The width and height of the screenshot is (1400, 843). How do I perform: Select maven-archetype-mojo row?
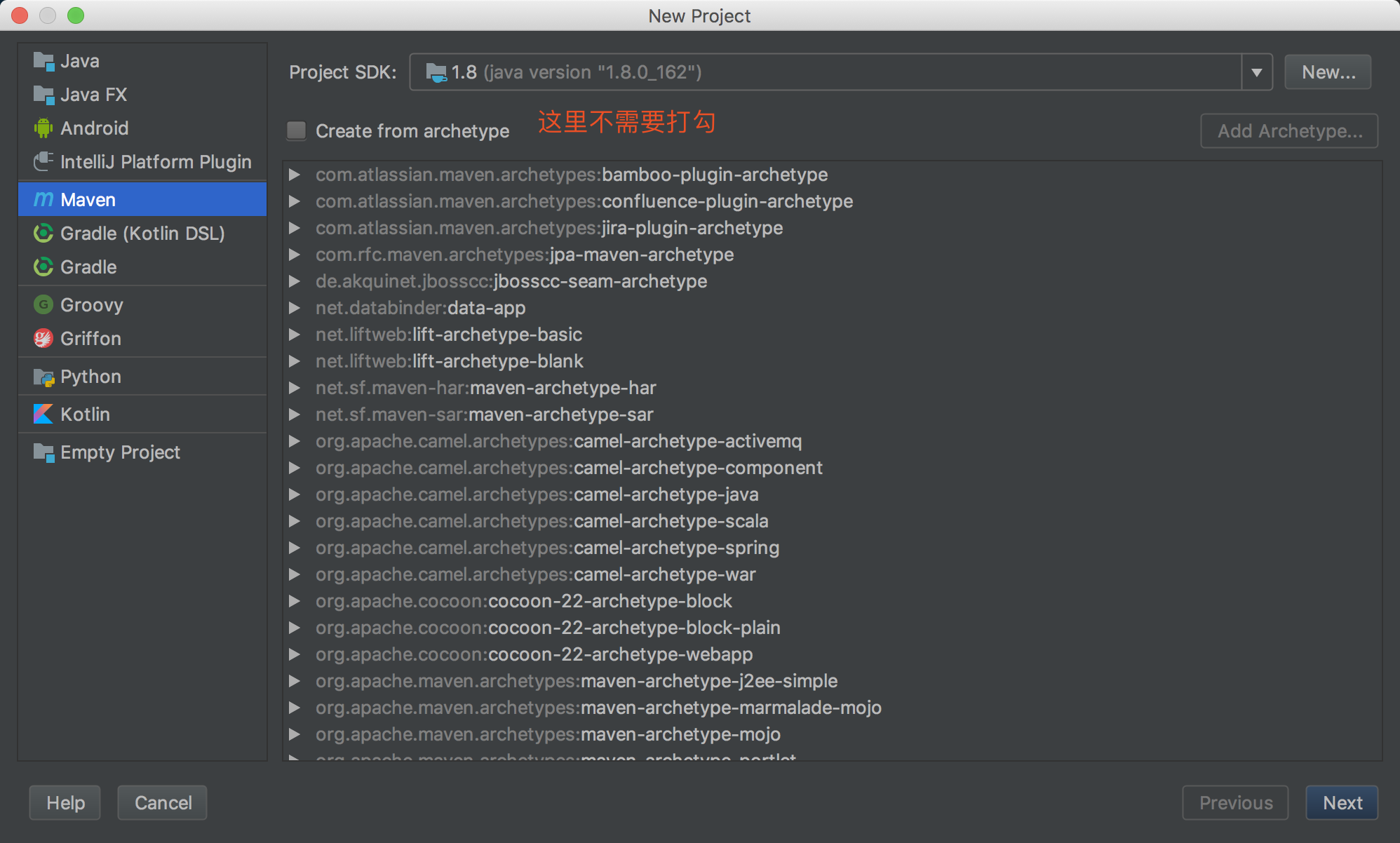833,734
